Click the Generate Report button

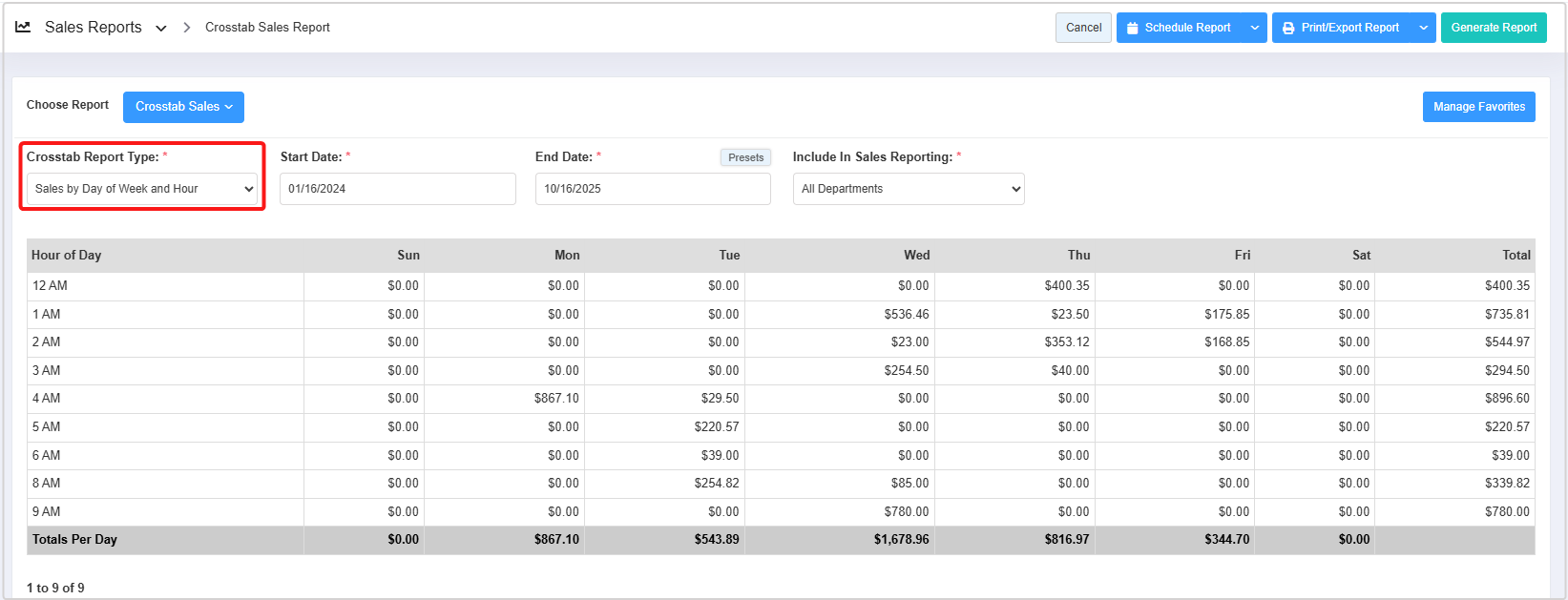[x=1494, y=28]
